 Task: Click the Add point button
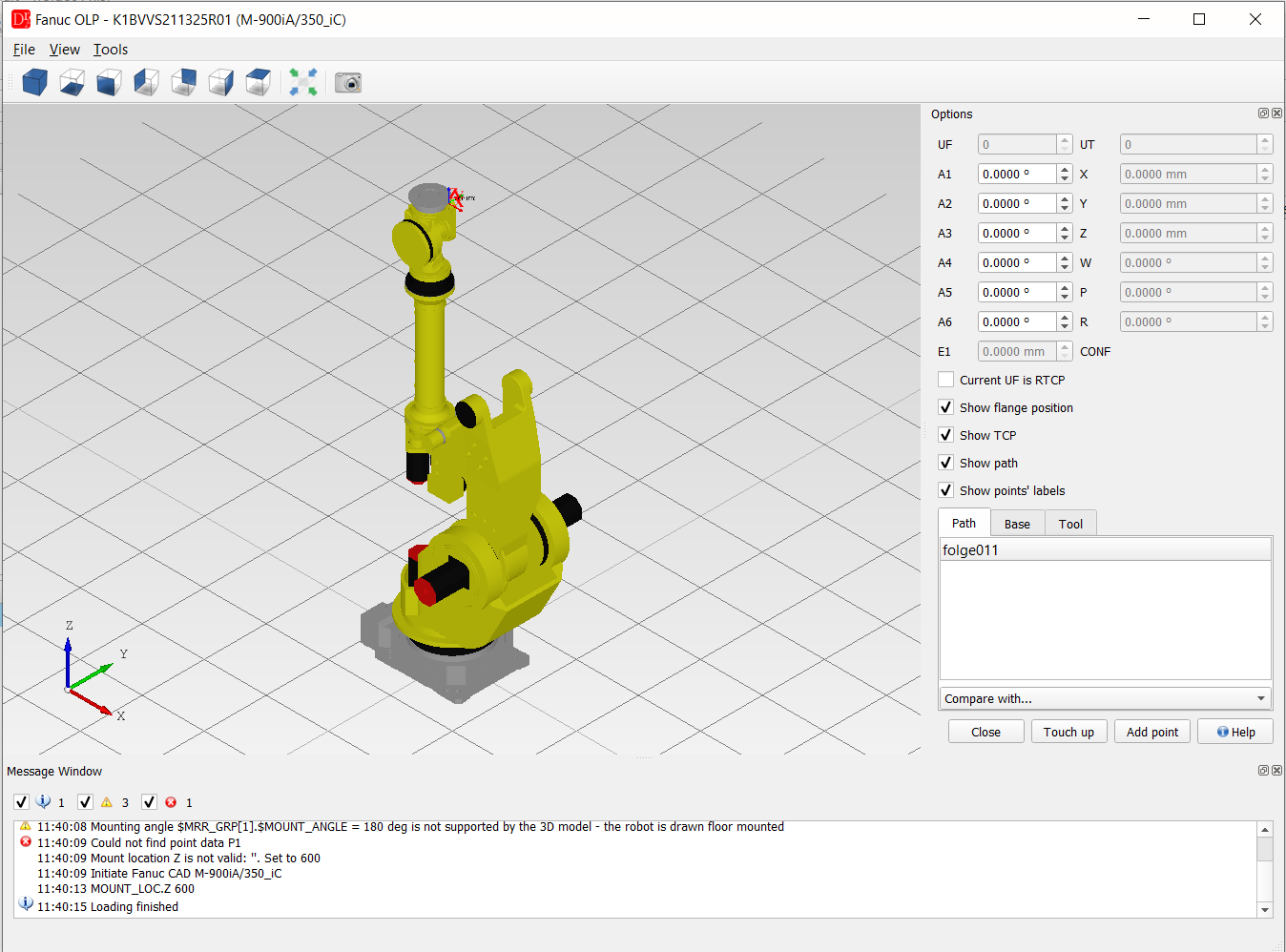click(x=1151, y=732)
